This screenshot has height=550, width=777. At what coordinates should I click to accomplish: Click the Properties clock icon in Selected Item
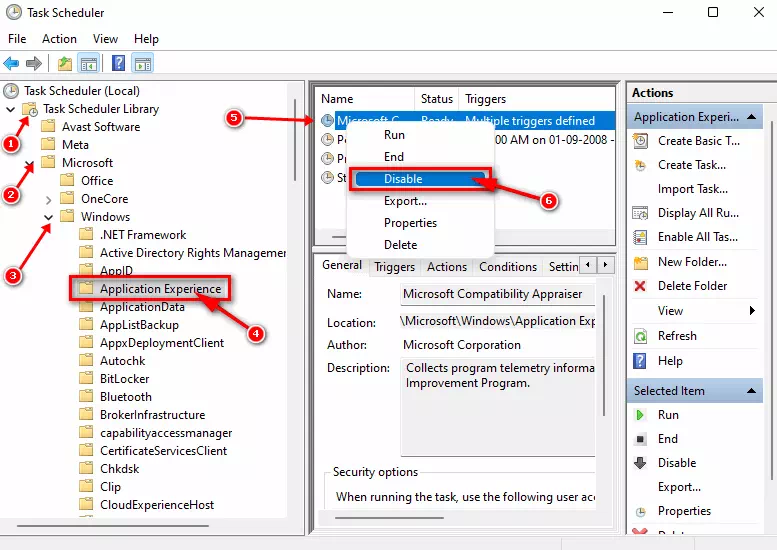(640, 511)
